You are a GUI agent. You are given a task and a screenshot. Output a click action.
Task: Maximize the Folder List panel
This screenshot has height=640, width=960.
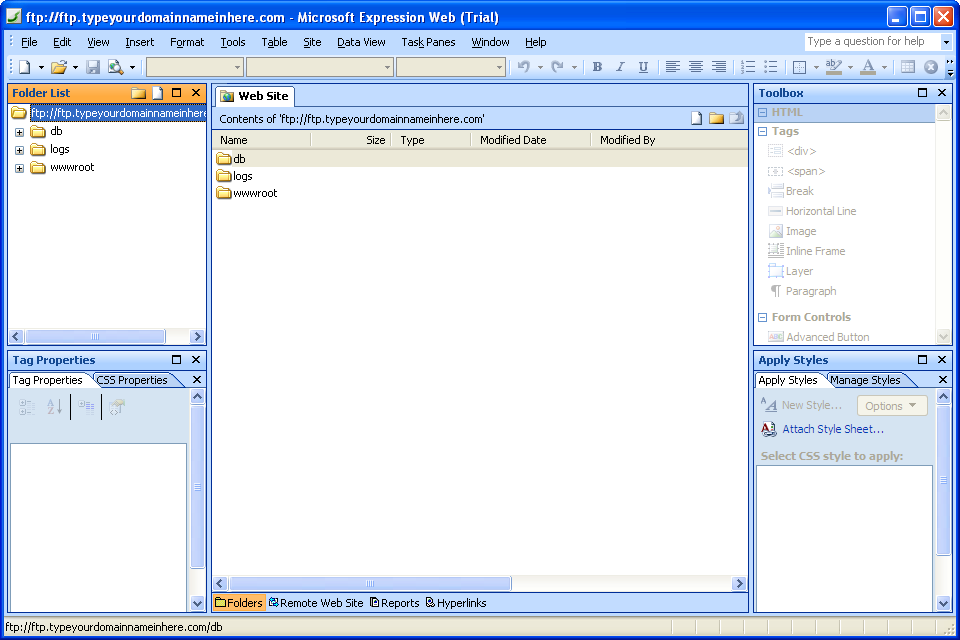click(176, 92)
